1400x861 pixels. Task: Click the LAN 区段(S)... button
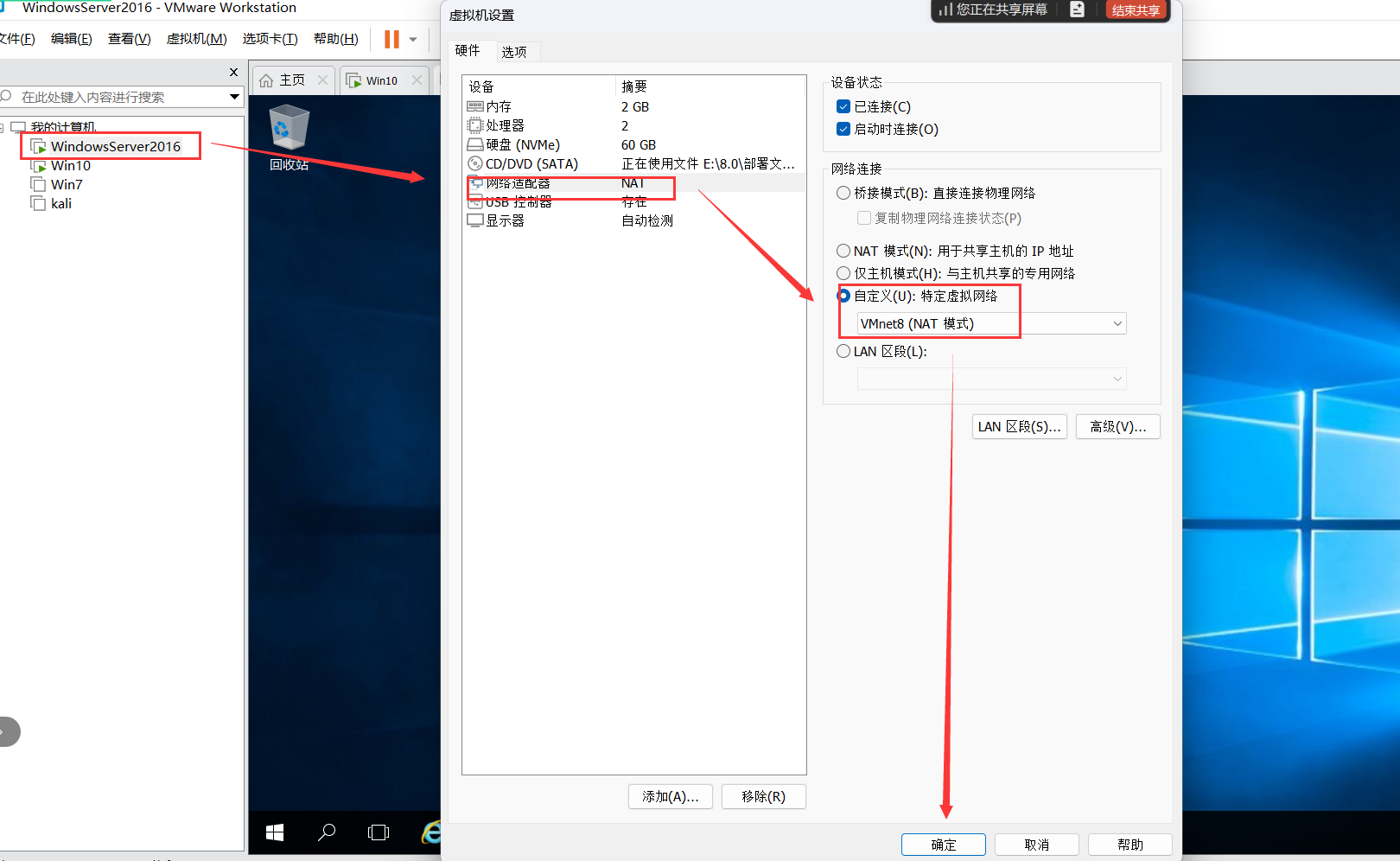(1020, 426)
